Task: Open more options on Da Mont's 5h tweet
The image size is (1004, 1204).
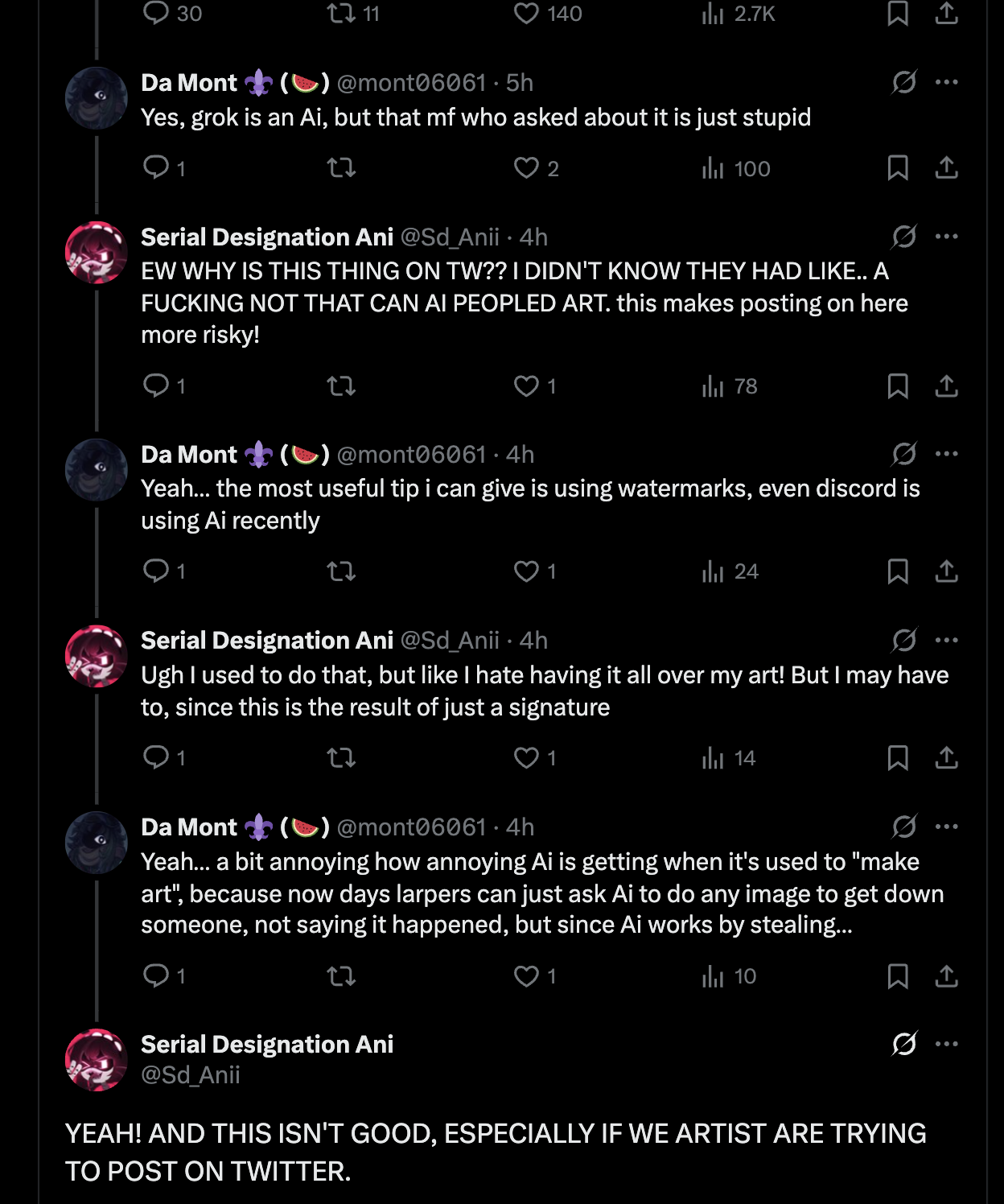Action: point(947,82)
